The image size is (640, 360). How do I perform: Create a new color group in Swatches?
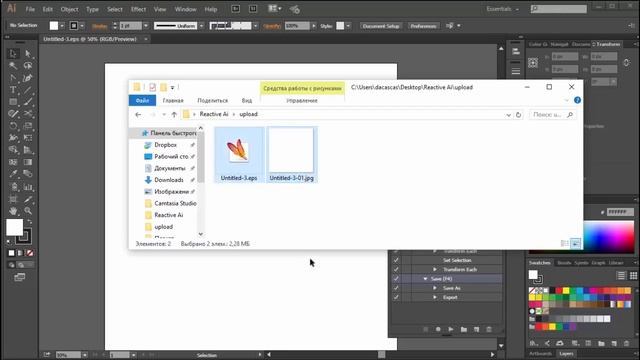point(601,344)
